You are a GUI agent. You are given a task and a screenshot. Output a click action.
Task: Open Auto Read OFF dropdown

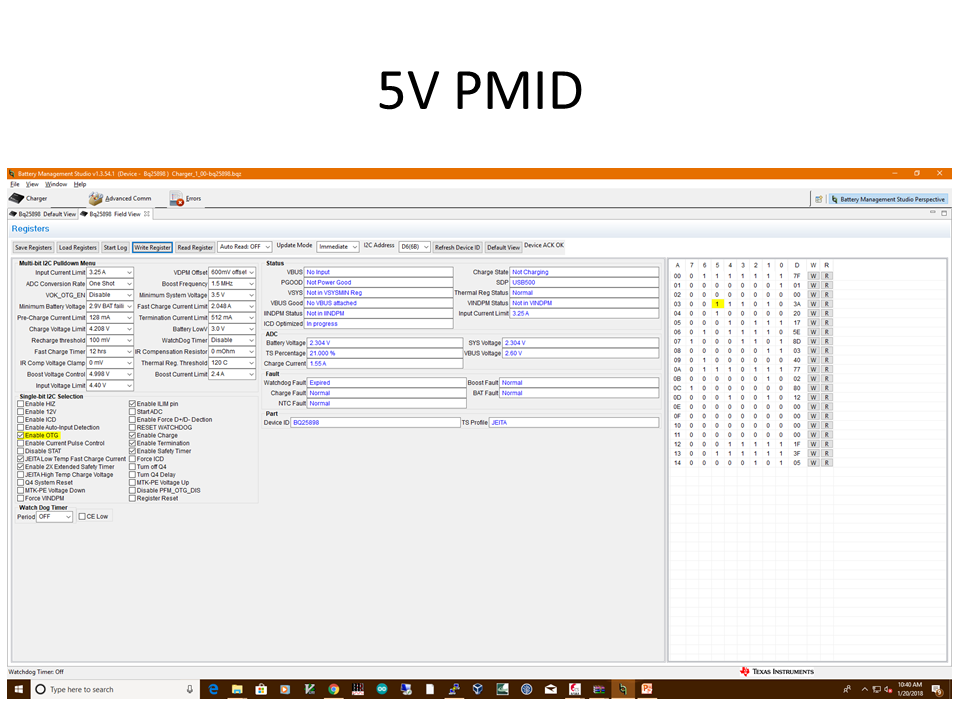pyautogui.click(x=244, y=247)
